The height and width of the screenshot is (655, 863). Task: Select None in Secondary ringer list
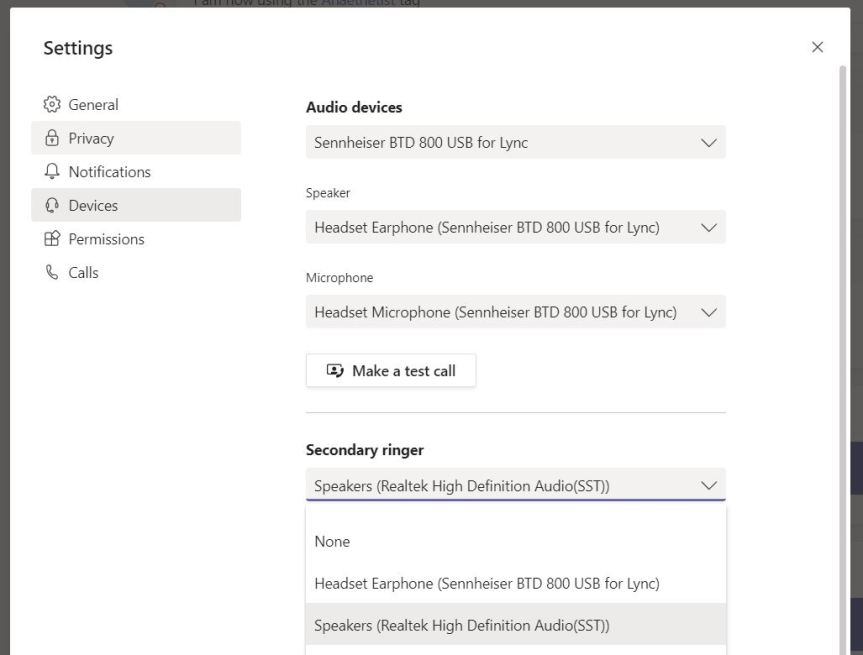coord(332,541)
